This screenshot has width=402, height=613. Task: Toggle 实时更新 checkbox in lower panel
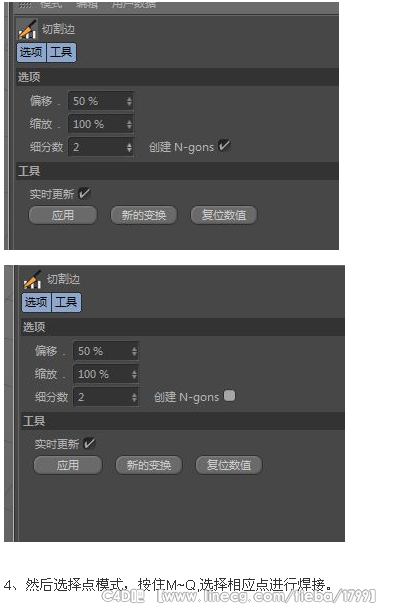pyautogui.click(x=89, y=443)
